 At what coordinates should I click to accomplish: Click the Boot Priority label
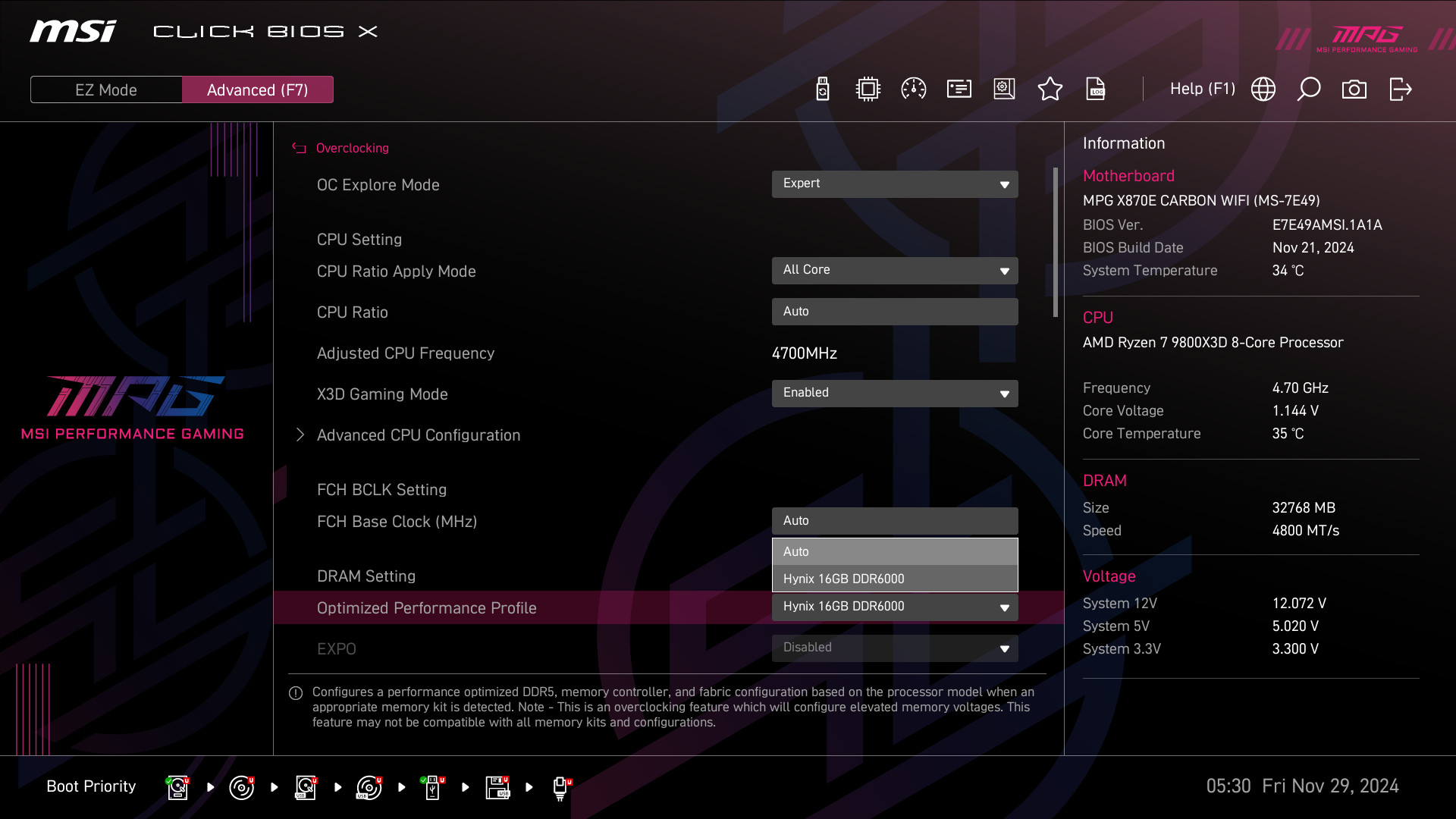click(91, 786)
